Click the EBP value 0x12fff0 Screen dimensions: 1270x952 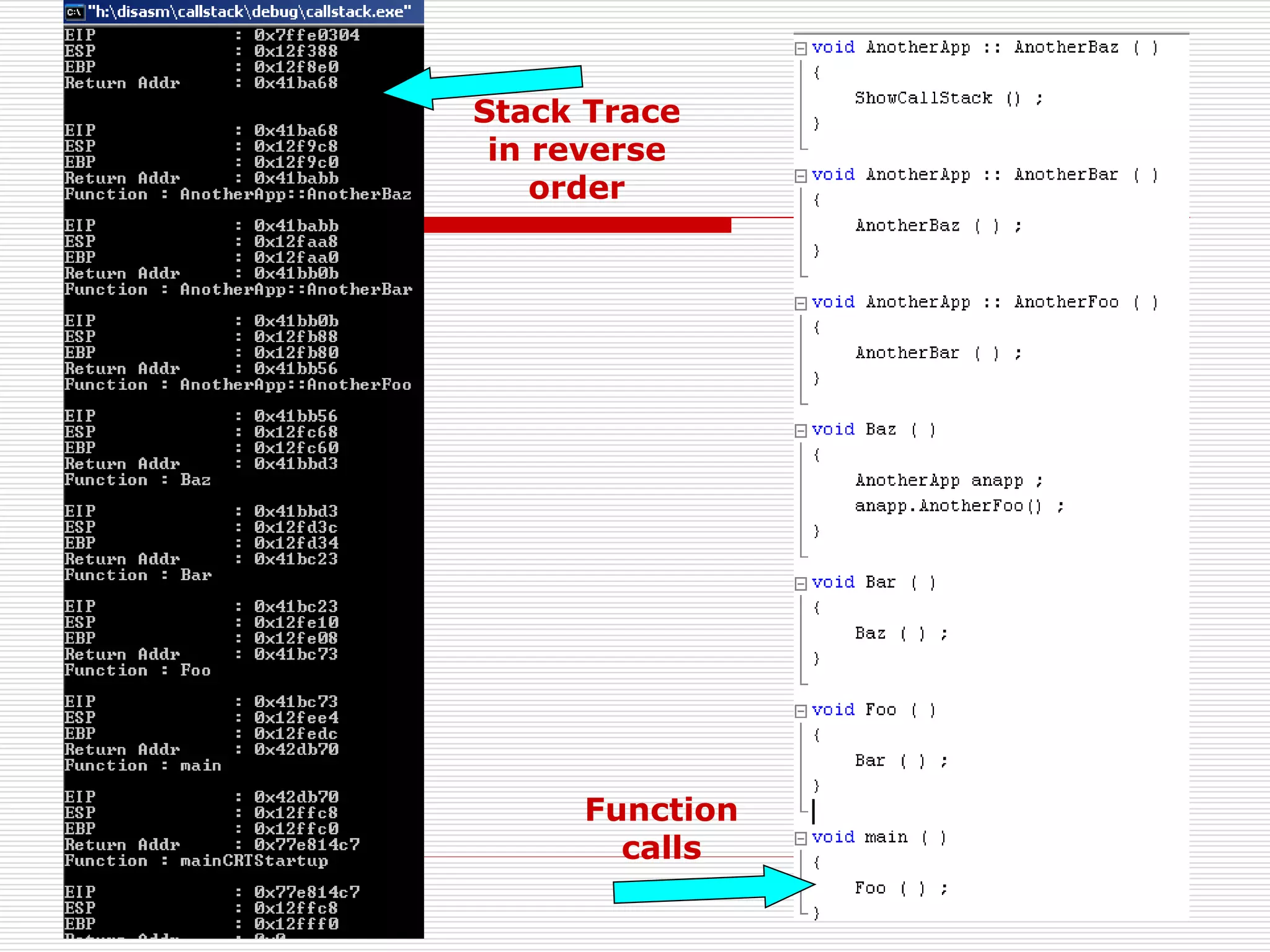296,924
